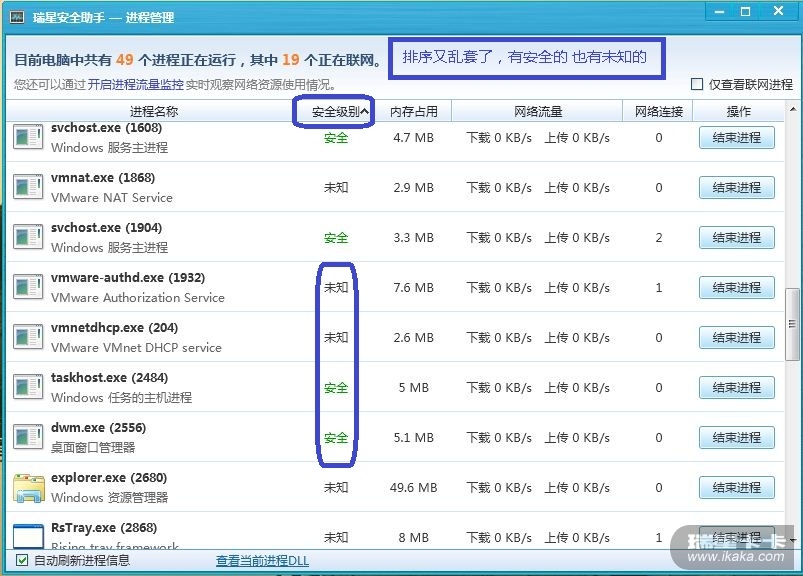The width and height of the screenshot is (803, 576).
Task: Select the svchost.exe (1608) process name
Action: 107,127
